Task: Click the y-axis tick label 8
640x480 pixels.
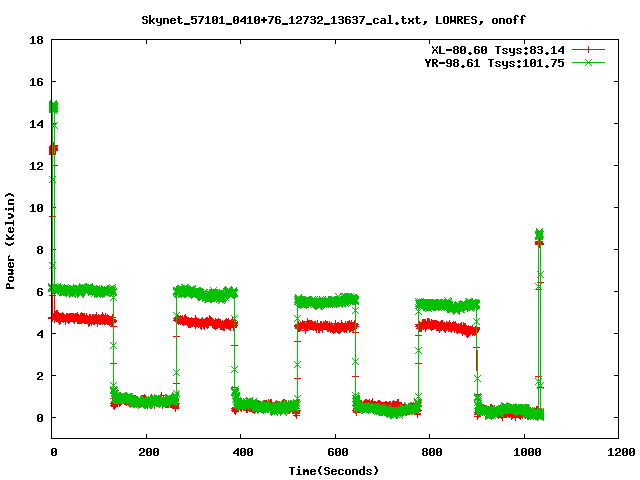Action: click(x=40, y=250)
